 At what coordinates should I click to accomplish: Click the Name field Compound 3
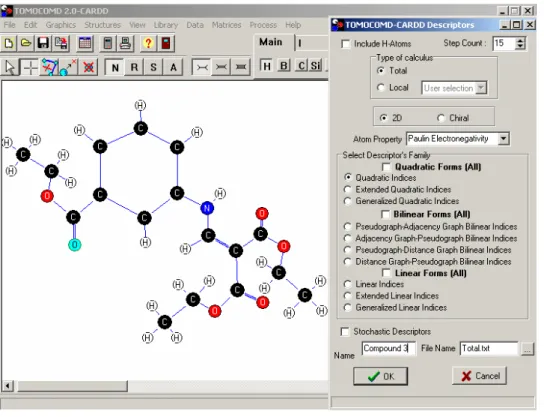[x=389, y=348]
